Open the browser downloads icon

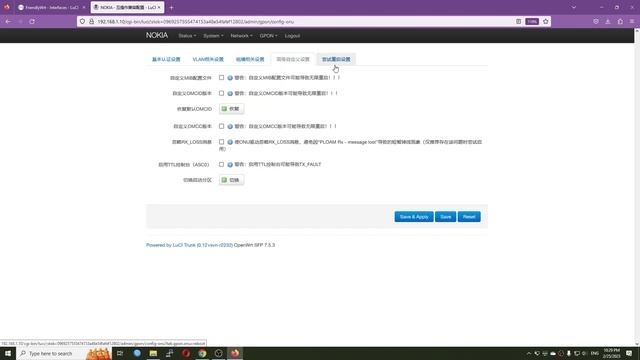[608, 22]
